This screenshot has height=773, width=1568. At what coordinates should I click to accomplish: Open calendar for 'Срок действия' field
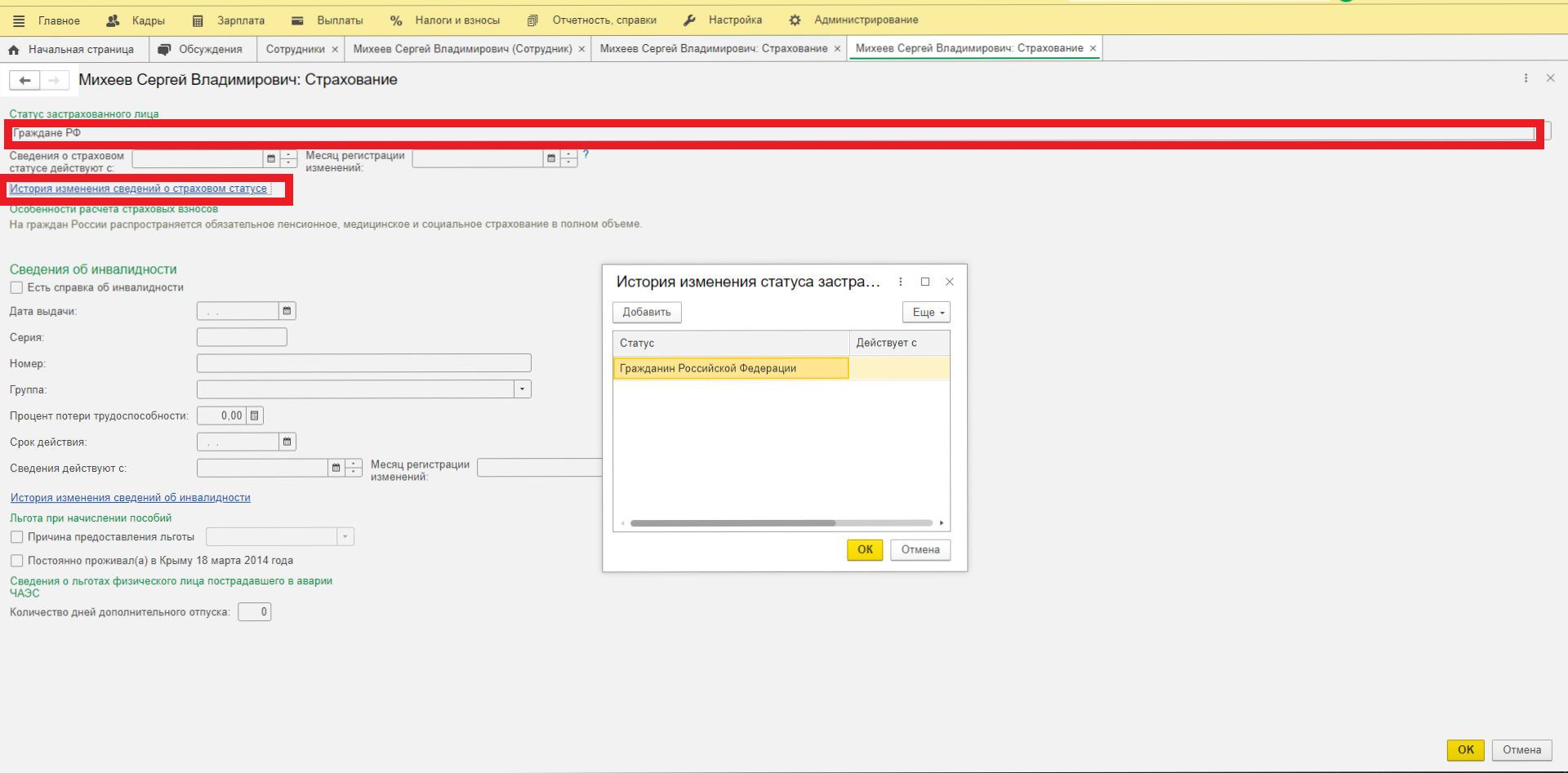tap(287, 442)
